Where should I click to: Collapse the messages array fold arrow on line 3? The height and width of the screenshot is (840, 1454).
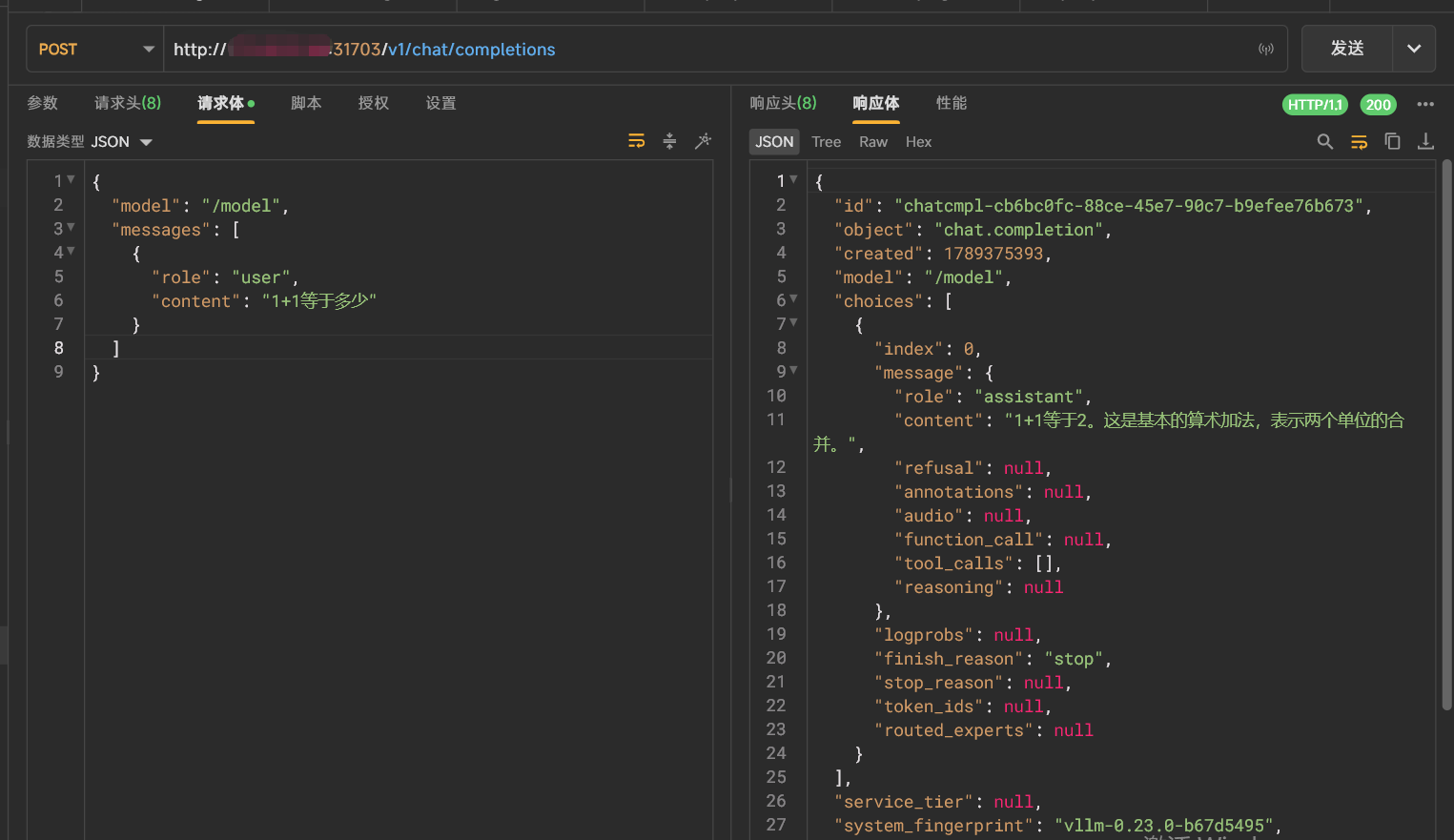pyautogui.click(x=71, y=228)
